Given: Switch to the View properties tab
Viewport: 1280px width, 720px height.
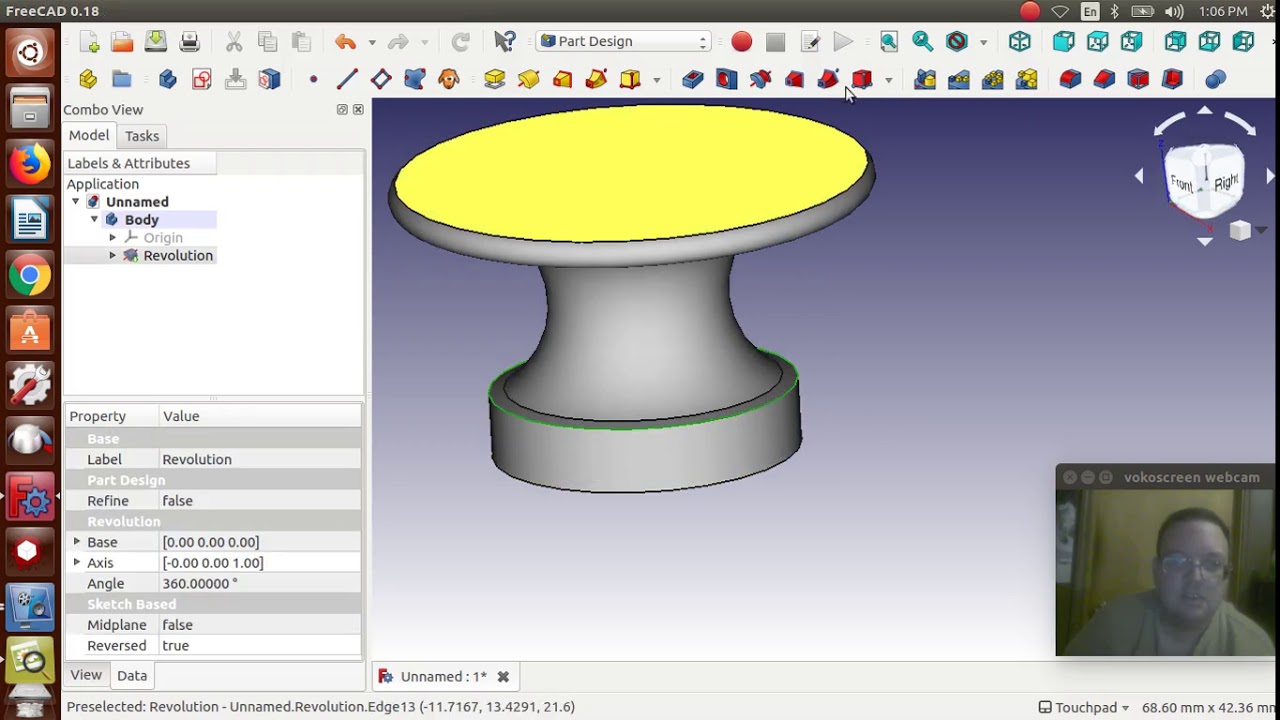Looking at the screenshot, I should 86,675.
